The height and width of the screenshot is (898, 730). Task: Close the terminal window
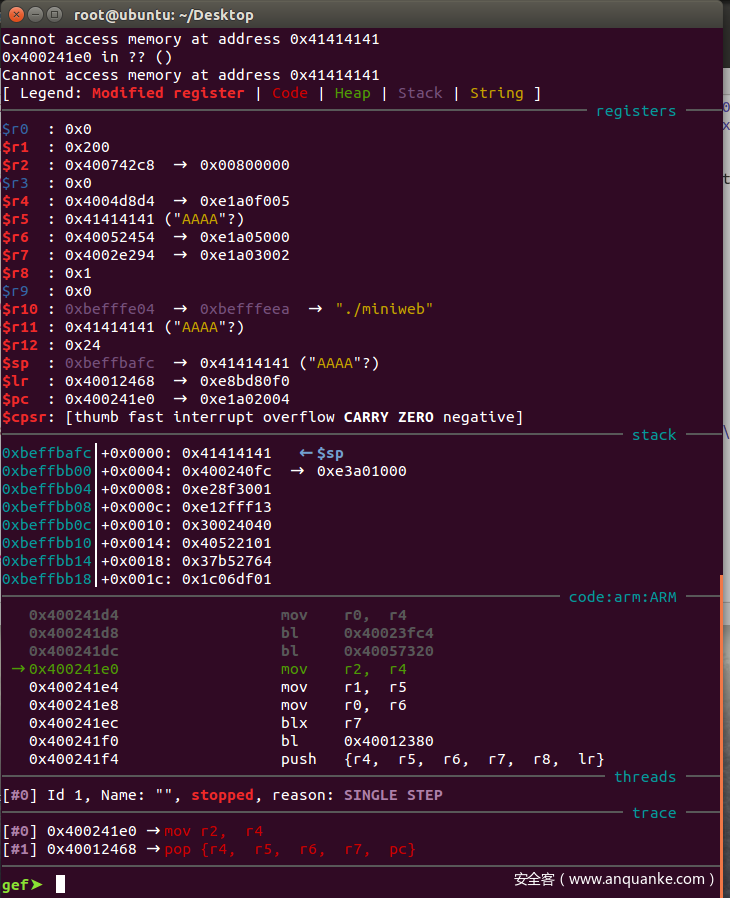(13, 14)
